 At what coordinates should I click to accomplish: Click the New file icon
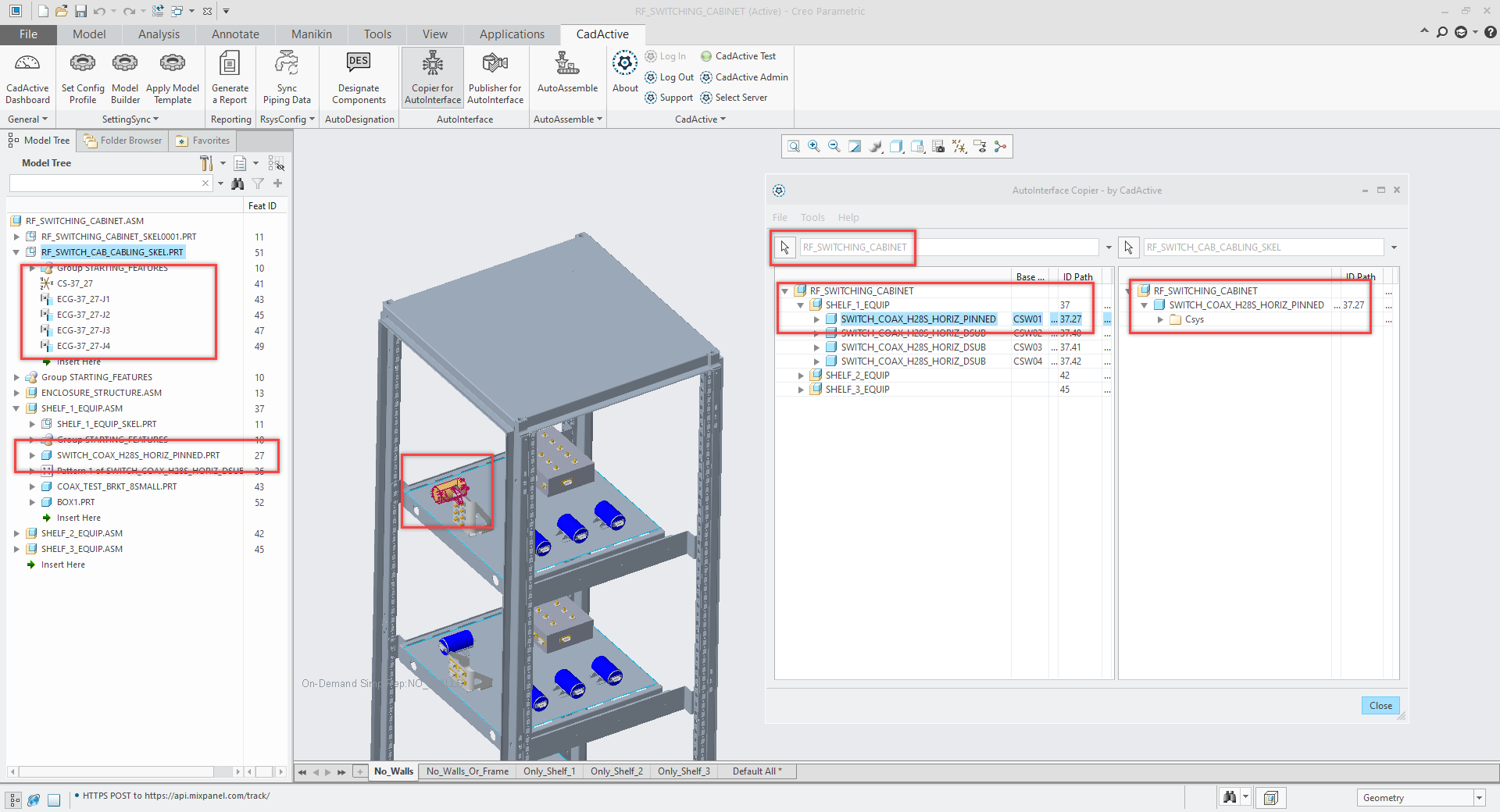pos(43,11)
